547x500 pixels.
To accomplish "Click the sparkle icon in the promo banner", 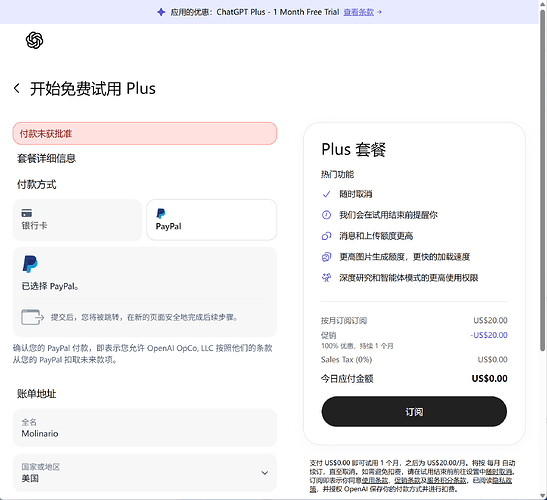I will (161, 12).
